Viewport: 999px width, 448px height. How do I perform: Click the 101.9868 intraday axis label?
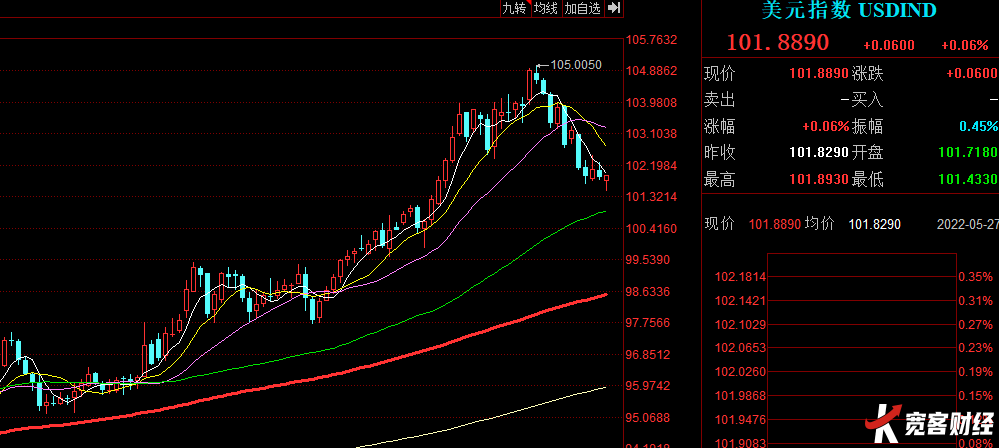pos(740,396)
